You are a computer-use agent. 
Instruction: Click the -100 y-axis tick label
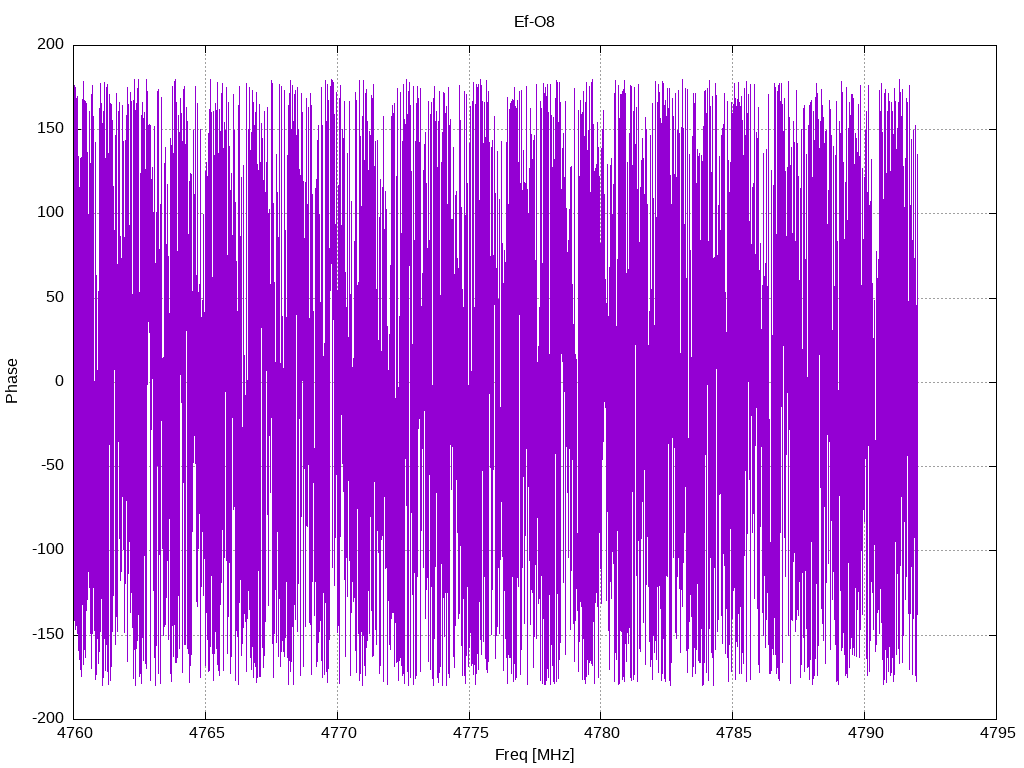48,549
